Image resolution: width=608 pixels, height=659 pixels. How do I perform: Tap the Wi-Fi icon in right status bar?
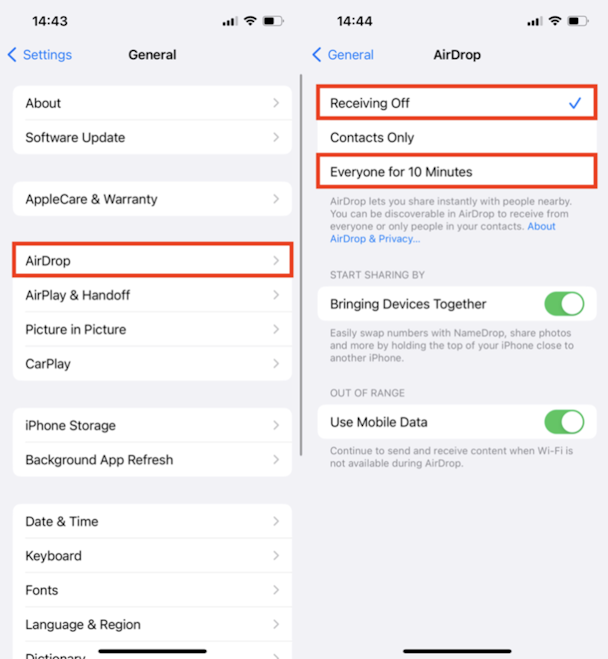click(555, 21)
